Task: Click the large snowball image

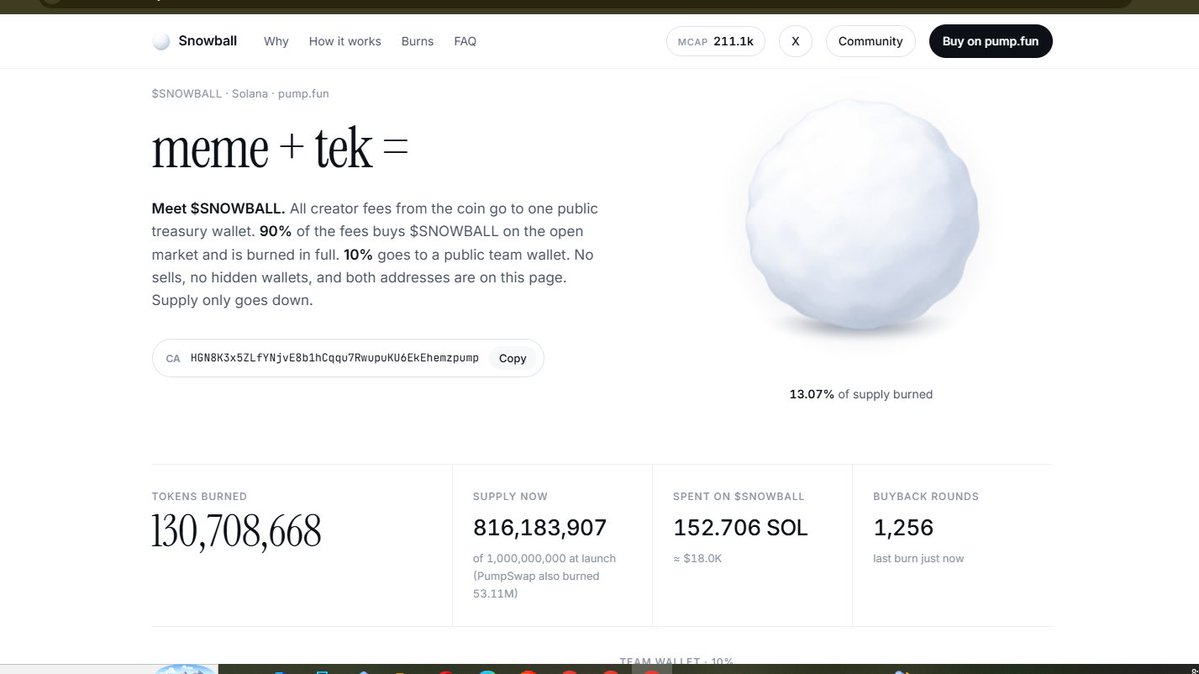Action: (862, 216)
